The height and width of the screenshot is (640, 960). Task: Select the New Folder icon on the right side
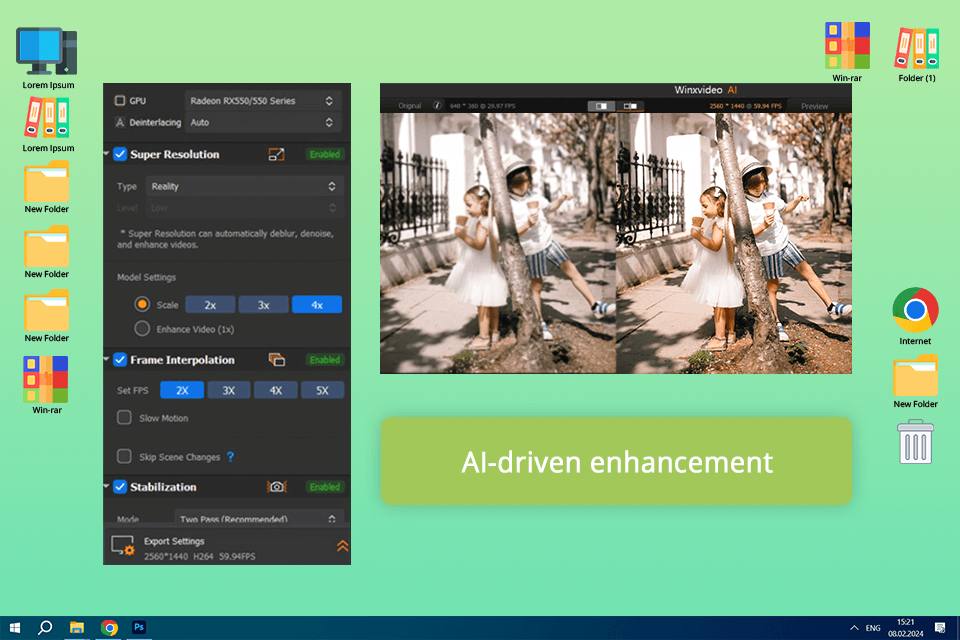pyautogui.click(x=915, y=375)
